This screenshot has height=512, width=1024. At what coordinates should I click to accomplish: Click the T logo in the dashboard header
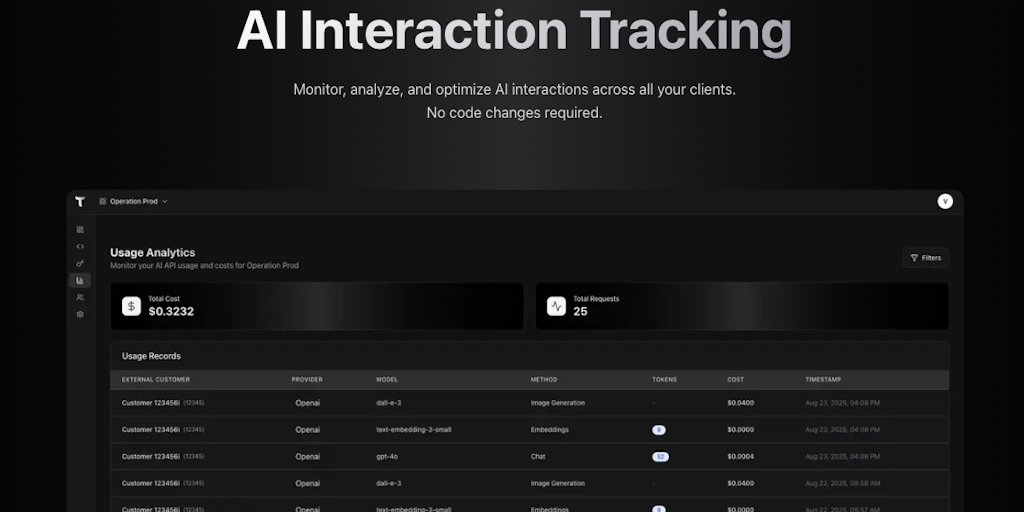[x=80, y=202]
